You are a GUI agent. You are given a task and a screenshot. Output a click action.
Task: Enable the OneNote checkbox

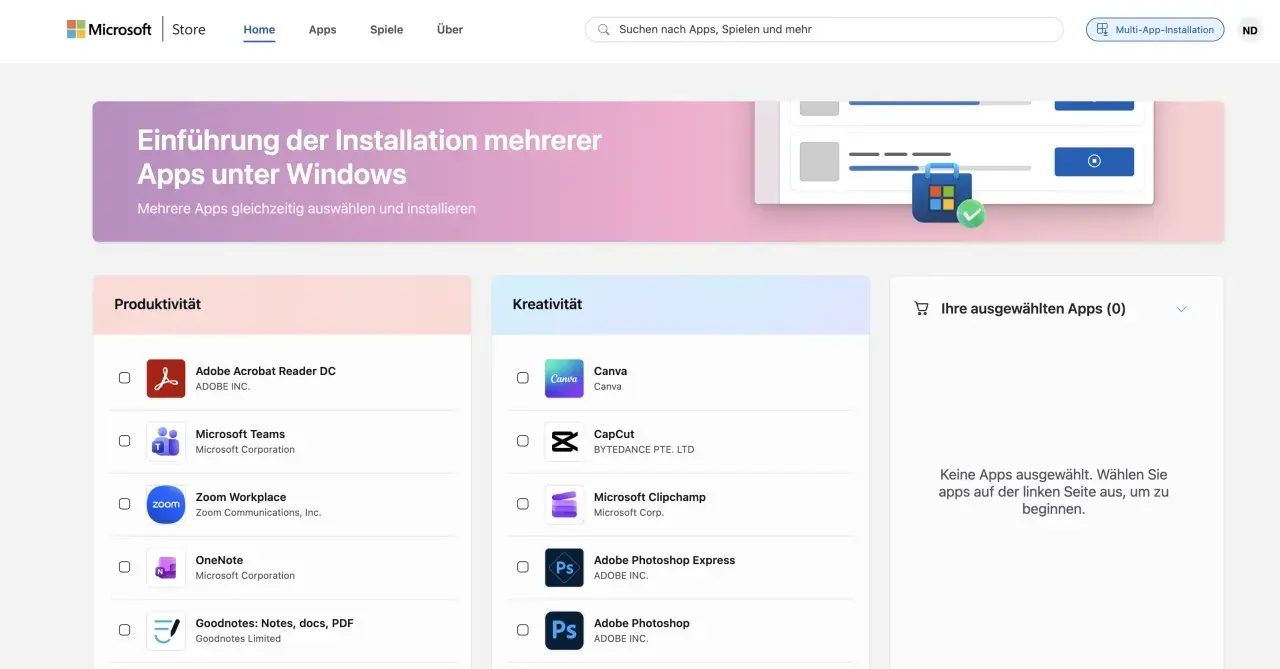124,567
